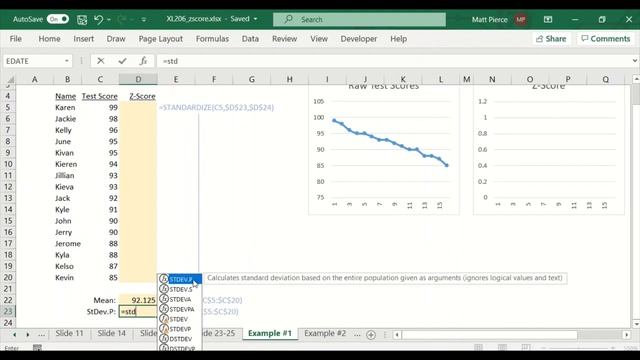
Task: Choose STDEVPA from autocomplete list
Action: [180, 309]
